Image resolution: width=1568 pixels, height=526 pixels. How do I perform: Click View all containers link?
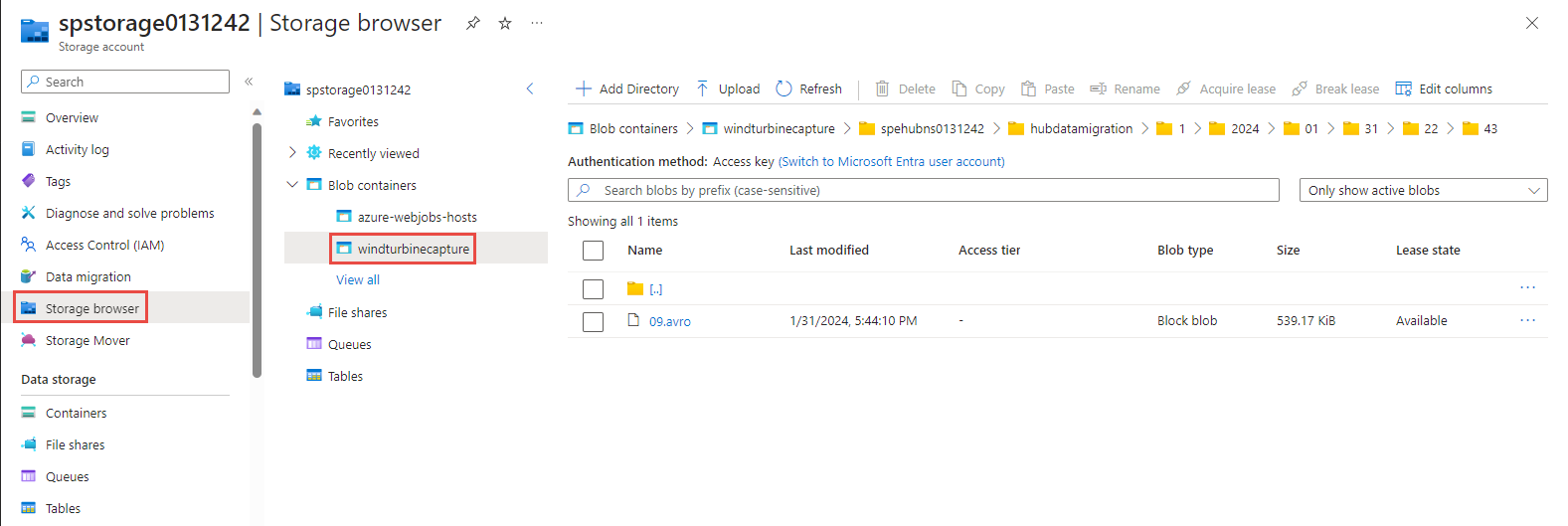(x=358, y=279)
